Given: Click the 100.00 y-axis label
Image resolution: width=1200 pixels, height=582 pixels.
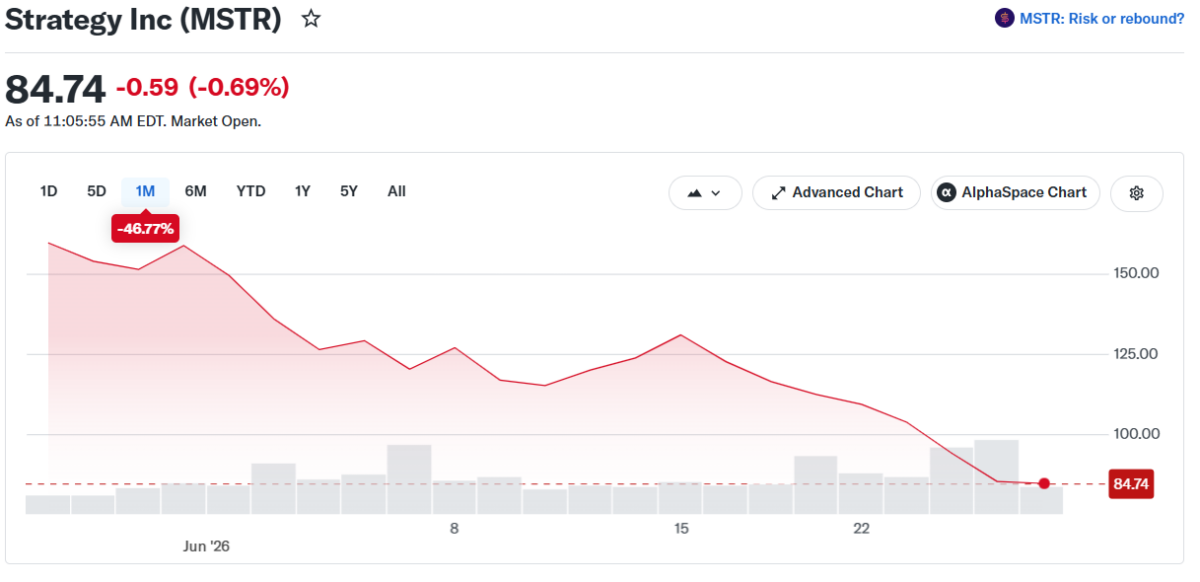Looking at the screenshot, I should coord(1136,434).
